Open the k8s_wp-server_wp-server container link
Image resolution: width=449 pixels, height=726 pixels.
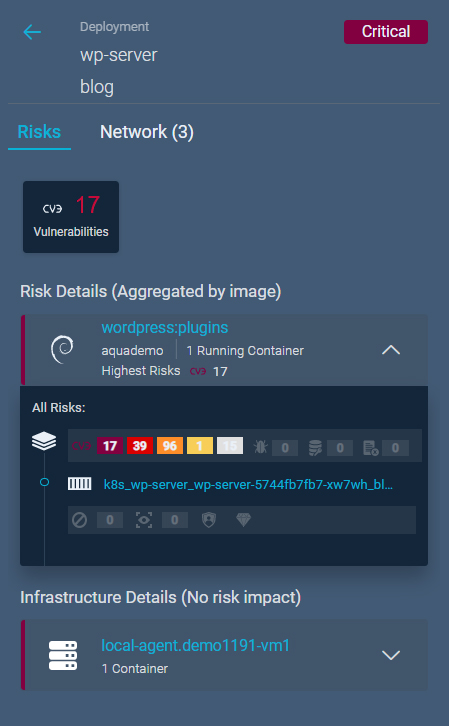click(x=248, y=485)
